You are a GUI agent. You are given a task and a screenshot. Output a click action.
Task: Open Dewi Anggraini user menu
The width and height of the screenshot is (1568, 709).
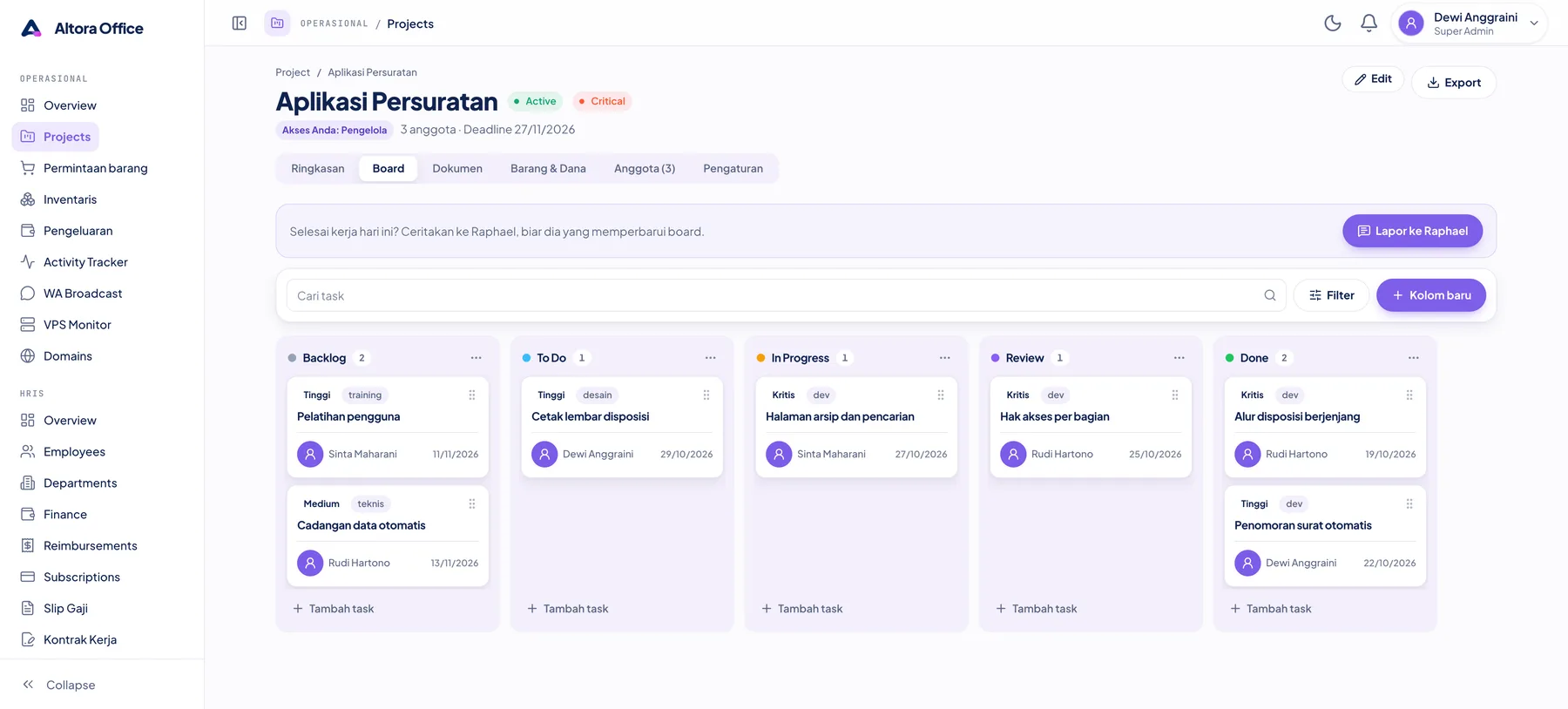(x=1470, y=24)
